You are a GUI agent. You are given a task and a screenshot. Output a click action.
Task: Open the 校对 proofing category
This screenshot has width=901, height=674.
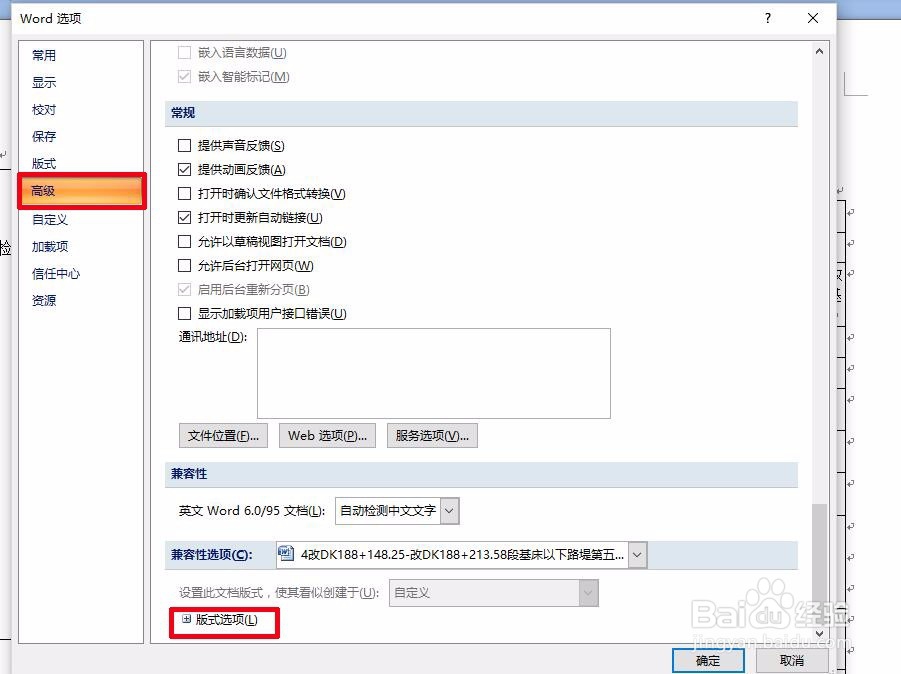44,109
